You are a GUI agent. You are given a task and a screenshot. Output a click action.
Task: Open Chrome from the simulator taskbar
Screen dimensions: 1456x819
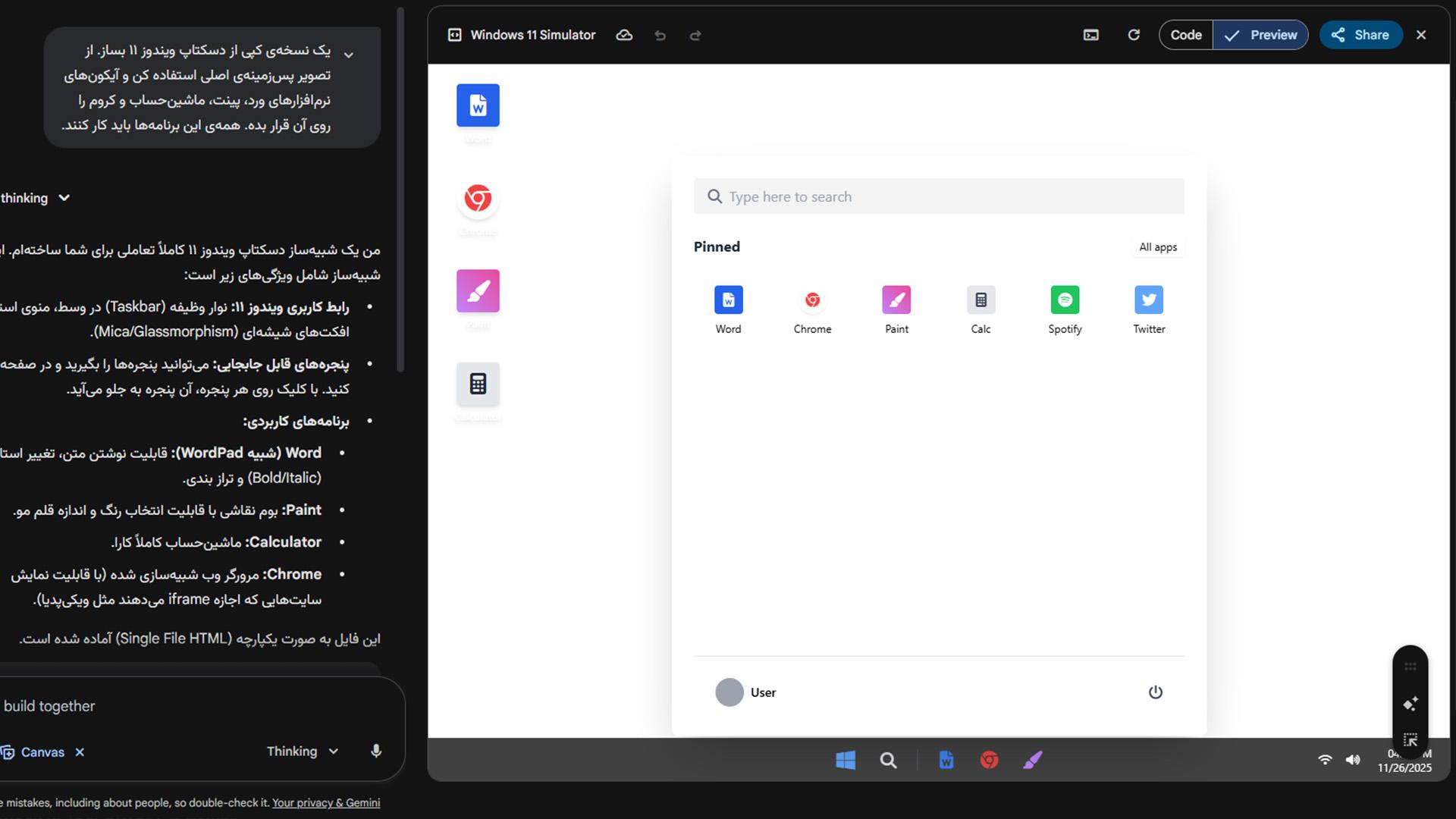click(989, 760)
